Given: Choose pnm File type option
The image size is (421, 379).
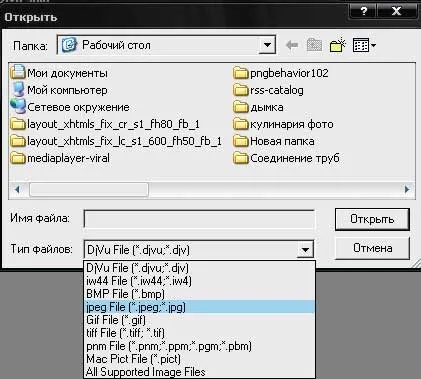Looking at the screenshot, I should [199, 346].
